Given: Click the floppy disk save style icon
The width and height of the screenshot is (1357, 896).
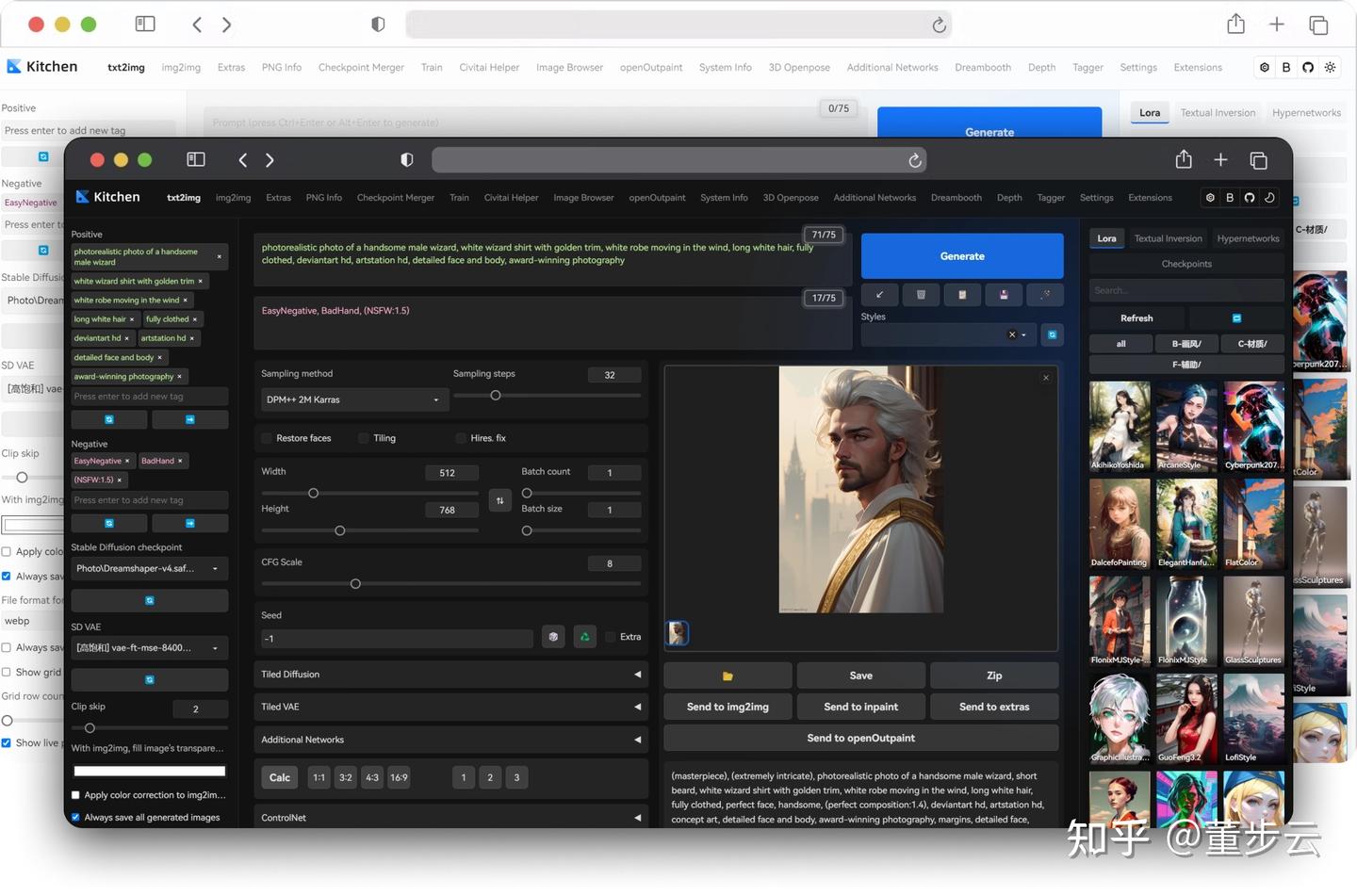Looking at the screenshot, I should click(x=1003, y=295).
